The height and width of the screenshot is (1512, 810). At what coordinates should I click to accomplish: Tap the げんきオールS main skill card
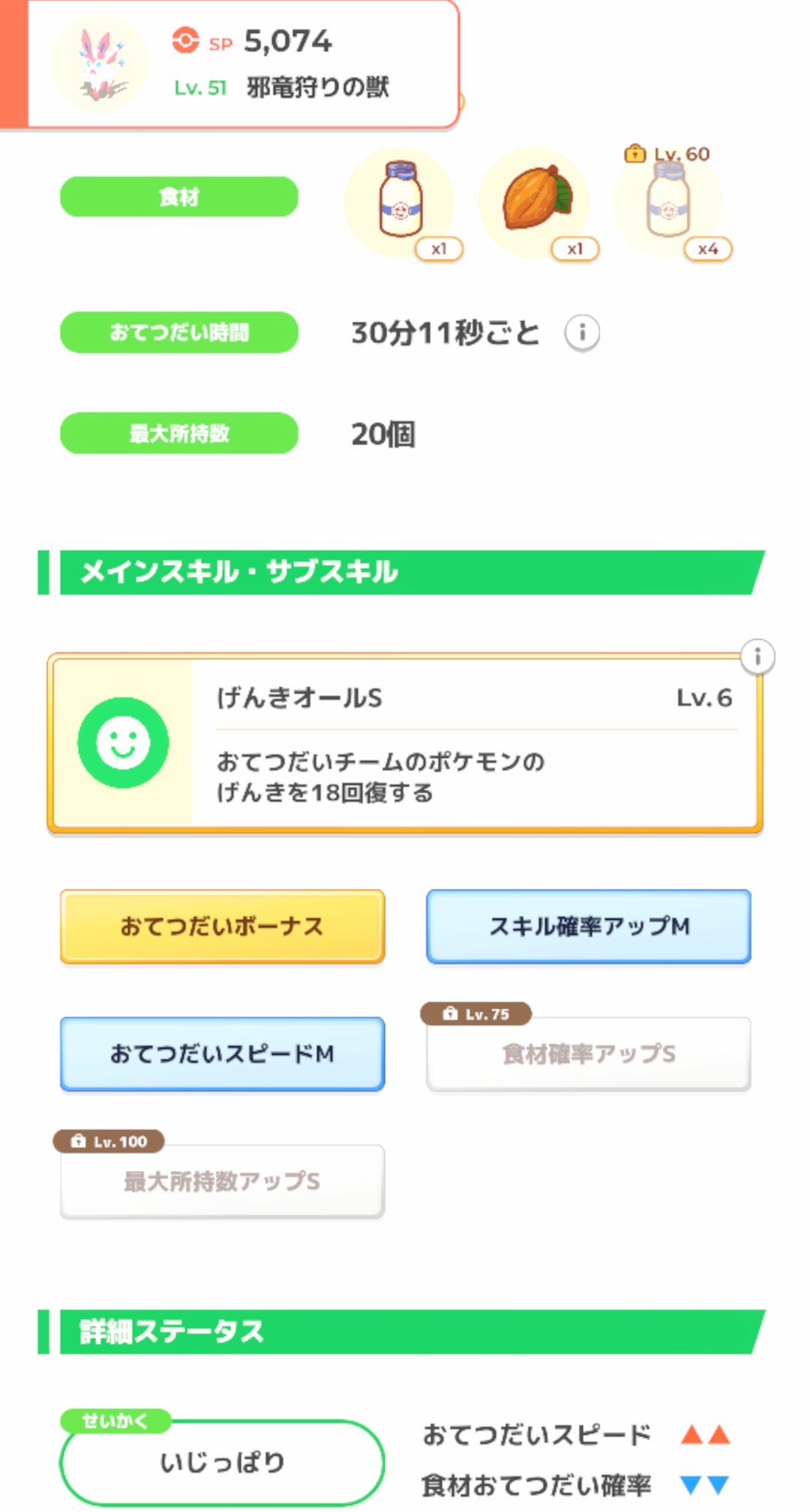pyautogui.click(x=472, y=743)
